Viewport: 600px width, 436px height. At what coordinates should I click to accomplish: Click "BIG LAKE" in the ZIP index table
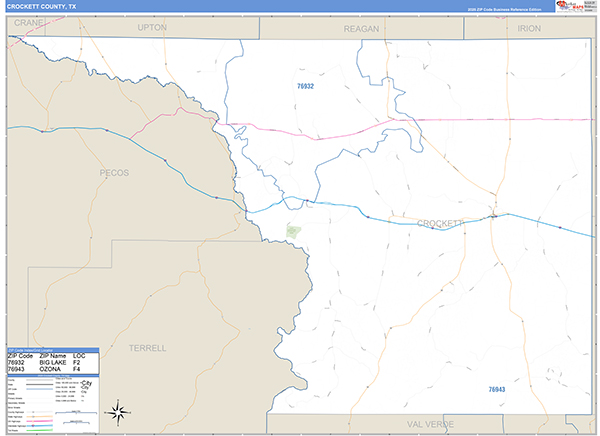pyautogui.click(x=53, y=362)
